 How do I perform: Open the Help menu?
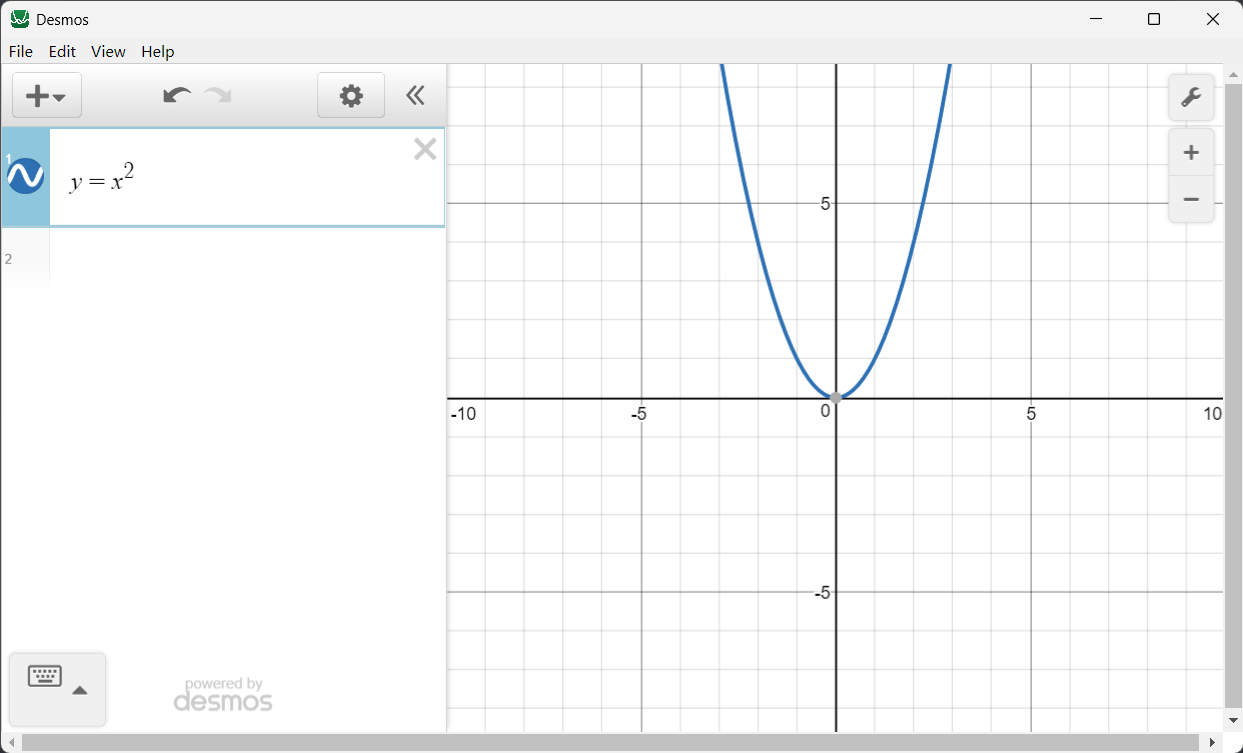coord(158,52)
